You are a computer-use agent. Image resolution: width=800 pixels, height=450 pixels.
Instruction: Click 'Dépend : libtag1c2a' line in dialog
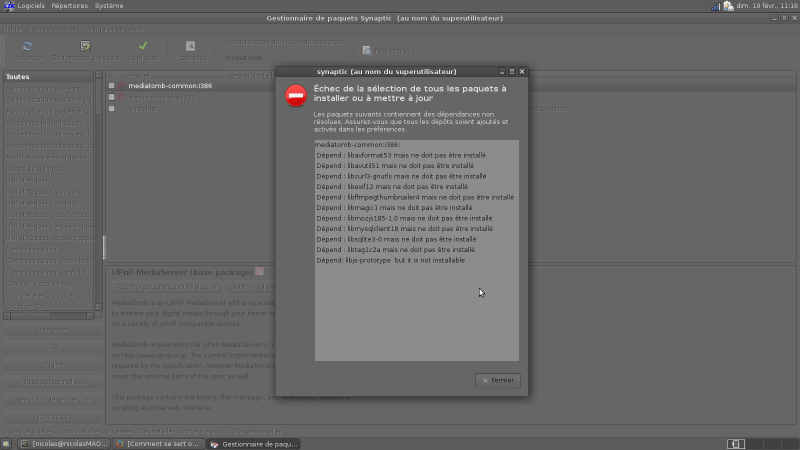click(x=395, y=249)
